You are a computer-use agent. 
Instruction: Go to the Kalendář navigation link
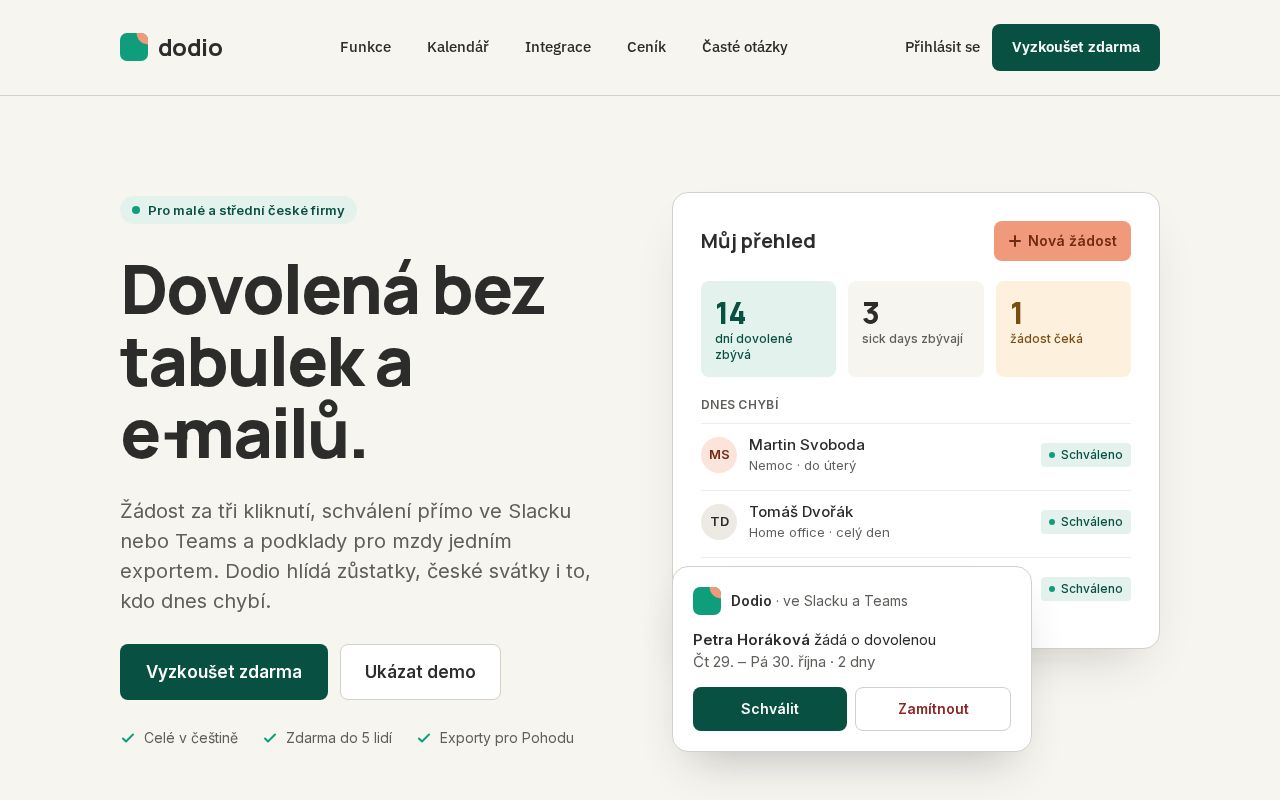458,47
